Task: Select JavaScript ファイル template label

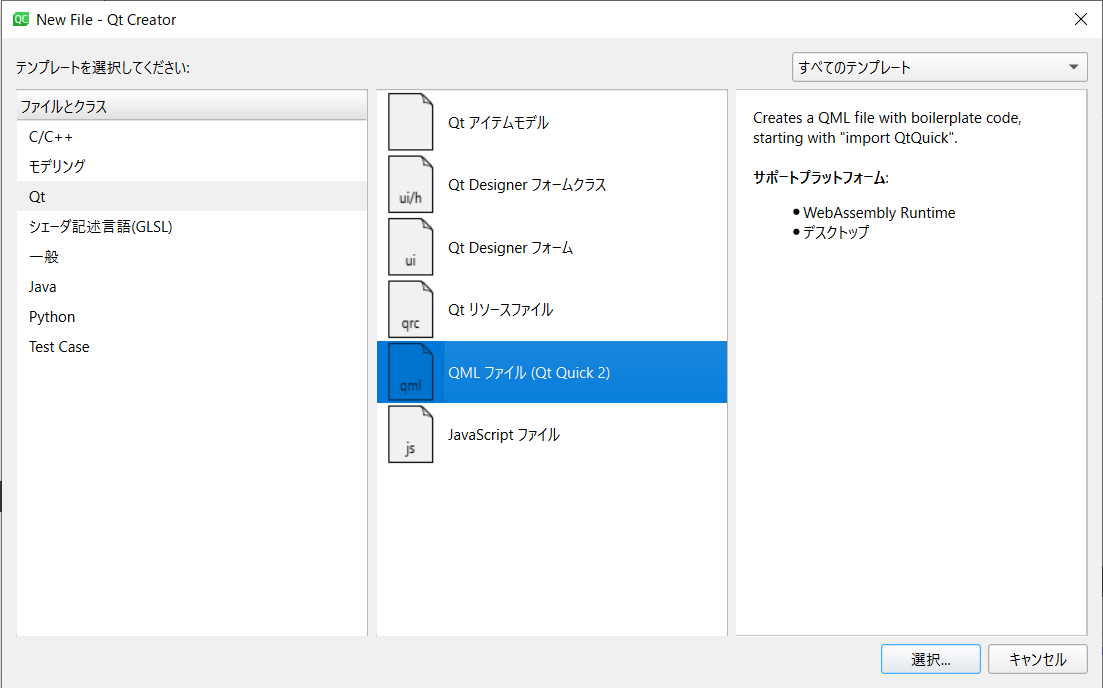Action: point(503,435)
